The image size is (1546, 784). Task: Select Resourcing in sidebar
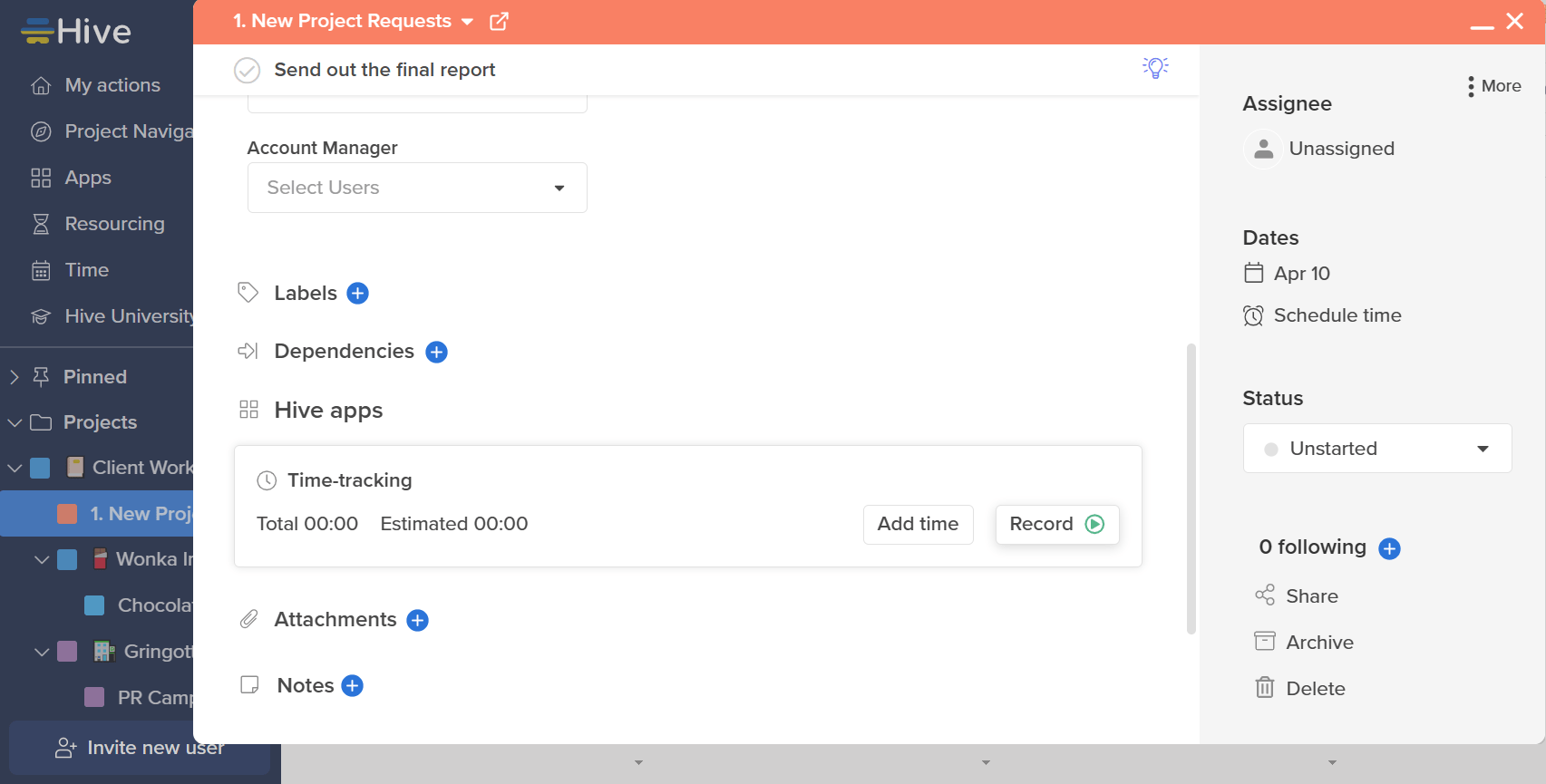[115, 224]
